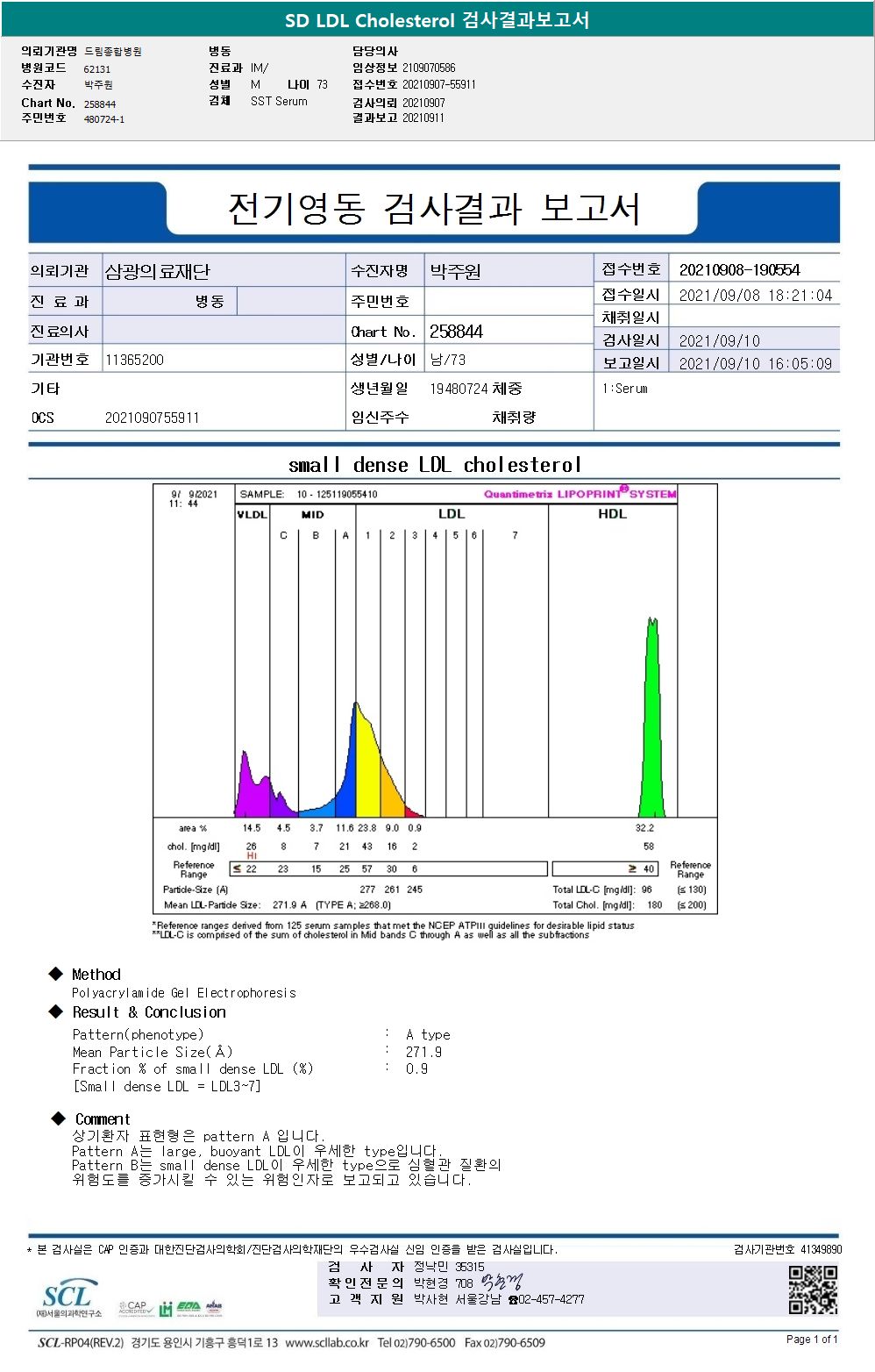875x1372 pixels.
Task: Click the Quantimetrix Lipoprint System logo
Action: coord(580,493)
